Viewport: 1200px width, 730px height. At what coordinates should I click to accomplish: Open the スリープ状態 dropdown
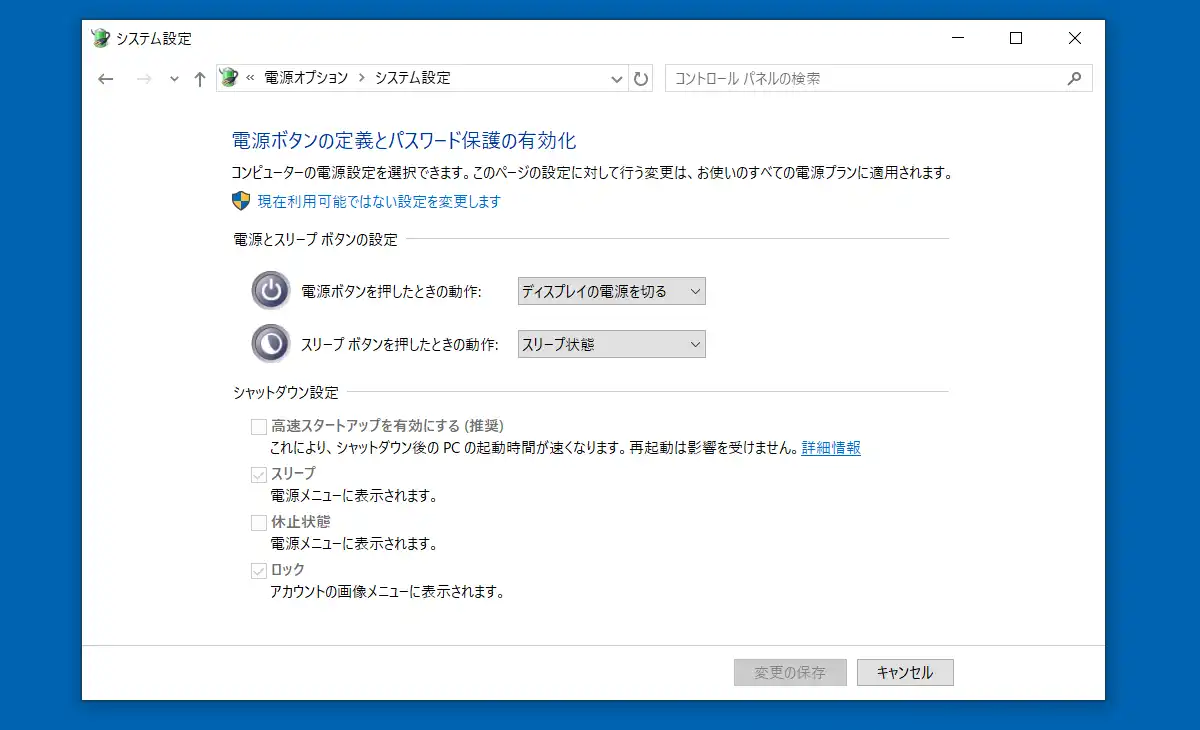(611, 344)
